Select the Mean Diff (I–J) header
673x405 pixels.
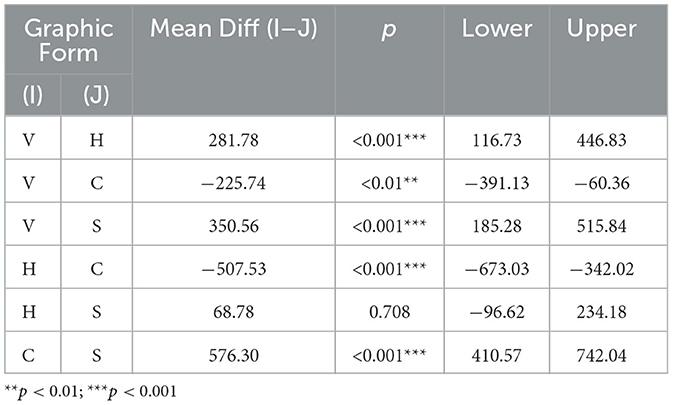(234, 29)
